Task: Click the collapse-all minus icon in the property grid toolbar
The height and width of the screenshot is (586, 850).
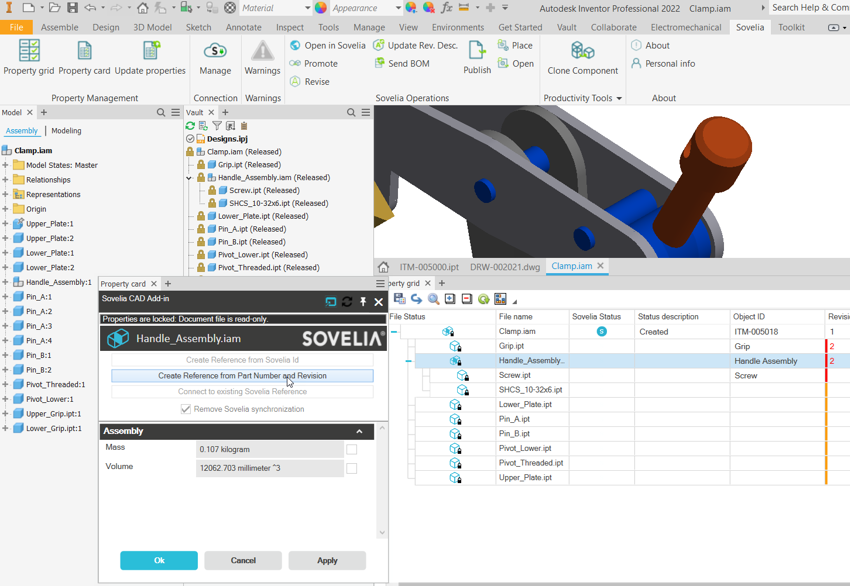Action: (x=467, y=299)
